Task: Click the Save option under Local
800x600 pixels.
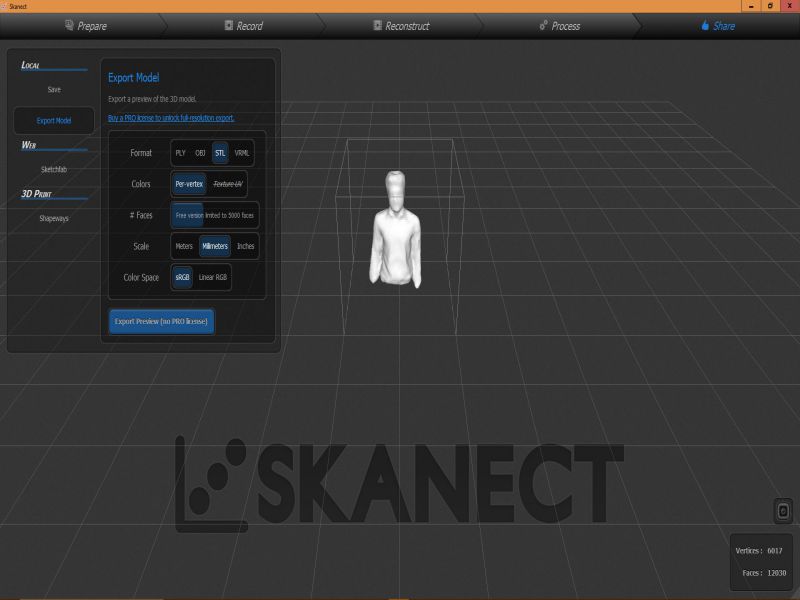Action: pyautogui.click(x=54, y=89)
